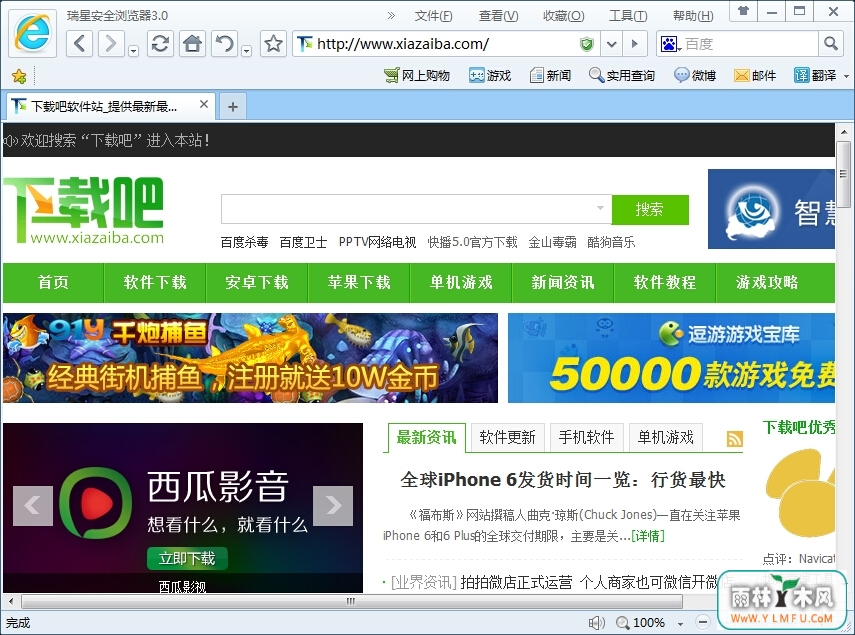855x635 pixels.
Task: Open the 新闻 news shortcut
Action: (x=550, y=76)
